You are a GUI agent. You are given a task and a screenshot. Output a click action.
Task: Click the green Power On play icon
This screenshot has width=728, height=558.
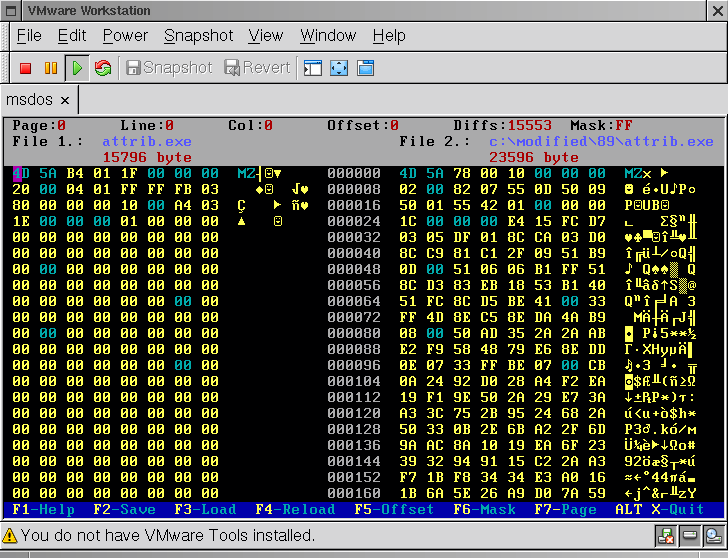click(77, 68)
